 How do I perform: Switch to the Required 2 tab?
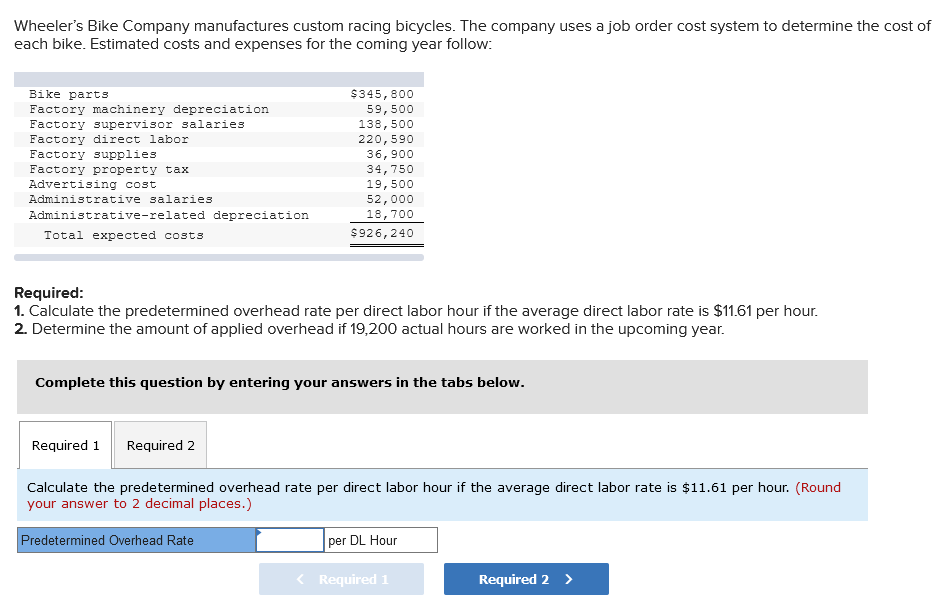click(159, 445)
